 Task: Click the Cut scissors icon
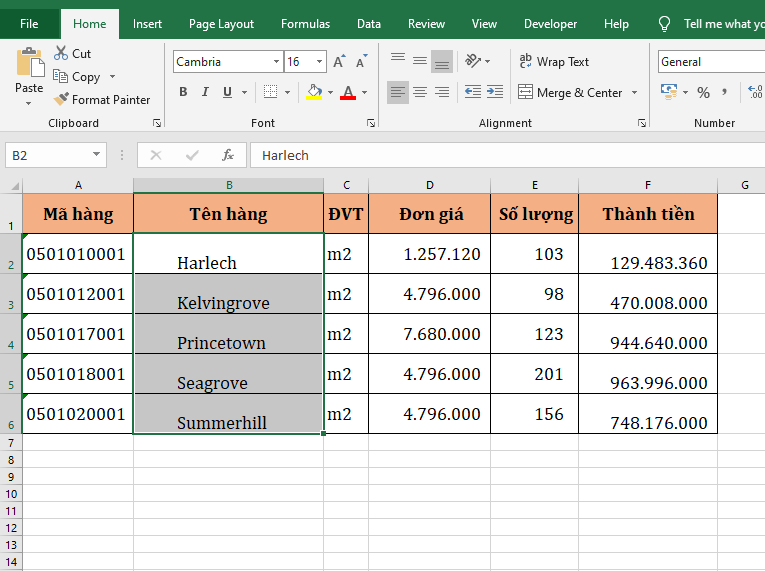pyautogui.click(x=61, y=53)
